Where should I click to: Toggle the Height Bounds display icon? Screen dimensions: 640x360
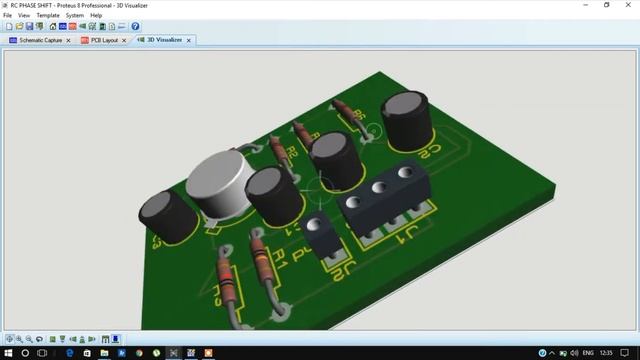[x=105, y=339]
